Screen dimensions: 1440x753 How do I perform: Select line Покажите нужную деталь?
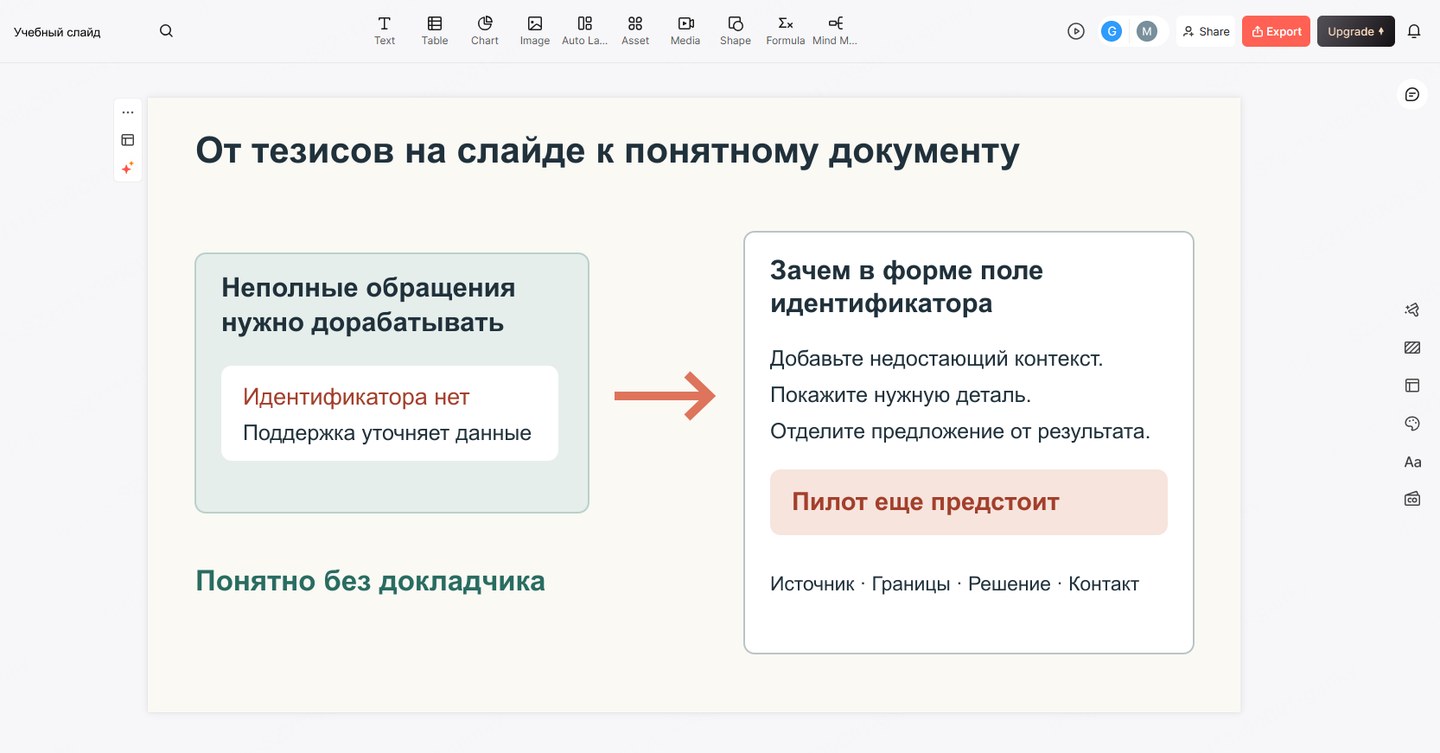900,395
